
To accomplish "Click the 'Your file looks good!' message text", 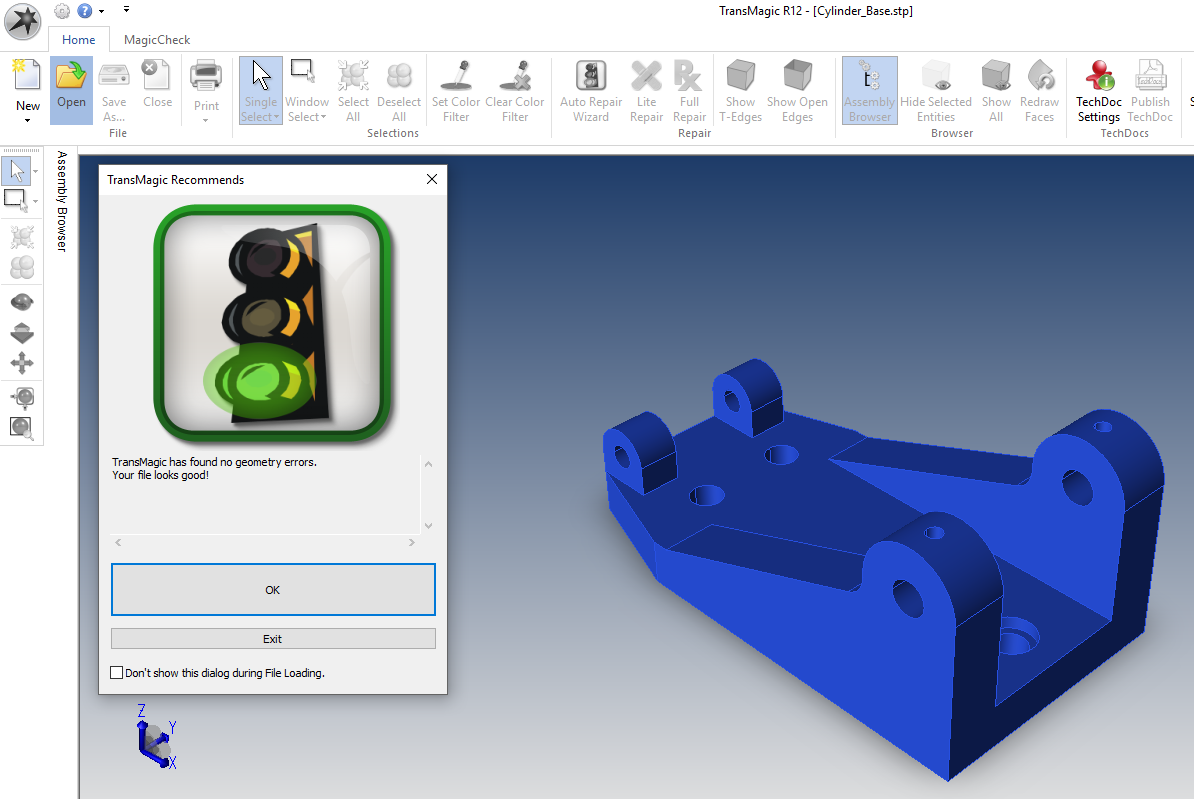I will (161, 475).
